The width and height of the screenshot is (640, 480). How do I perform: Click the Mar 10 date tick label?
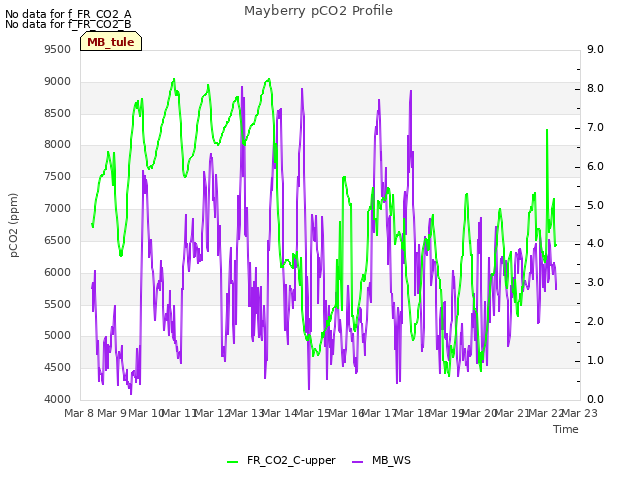pos(145,413)
